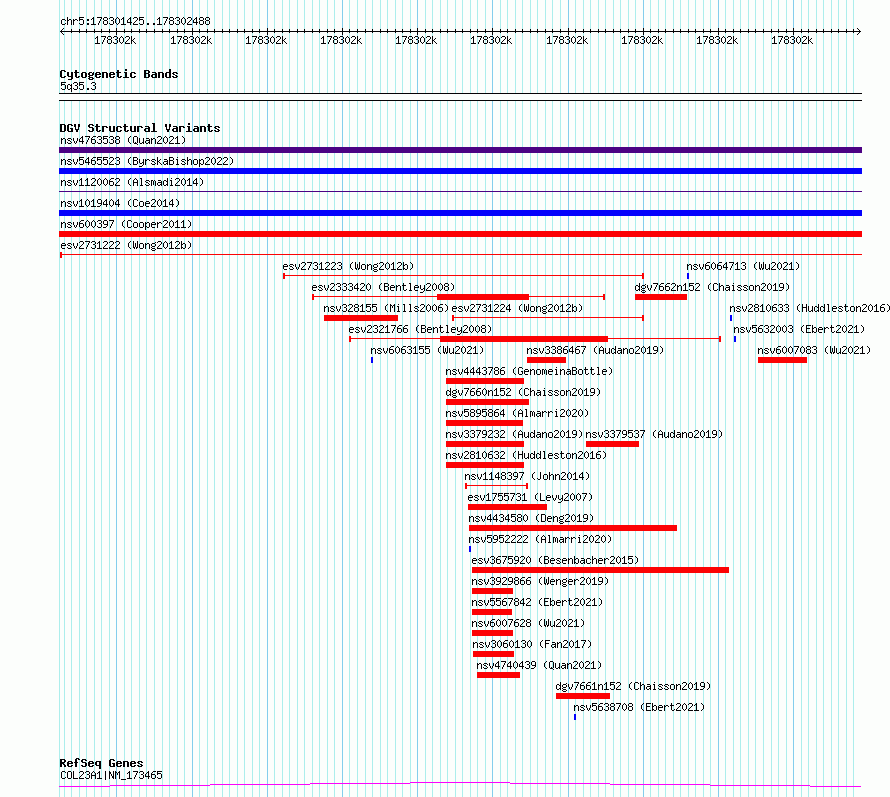Click the 5q35.3 cytogenetic band label
This screenshot has height=797, width=890.
(x=78, y=86)
